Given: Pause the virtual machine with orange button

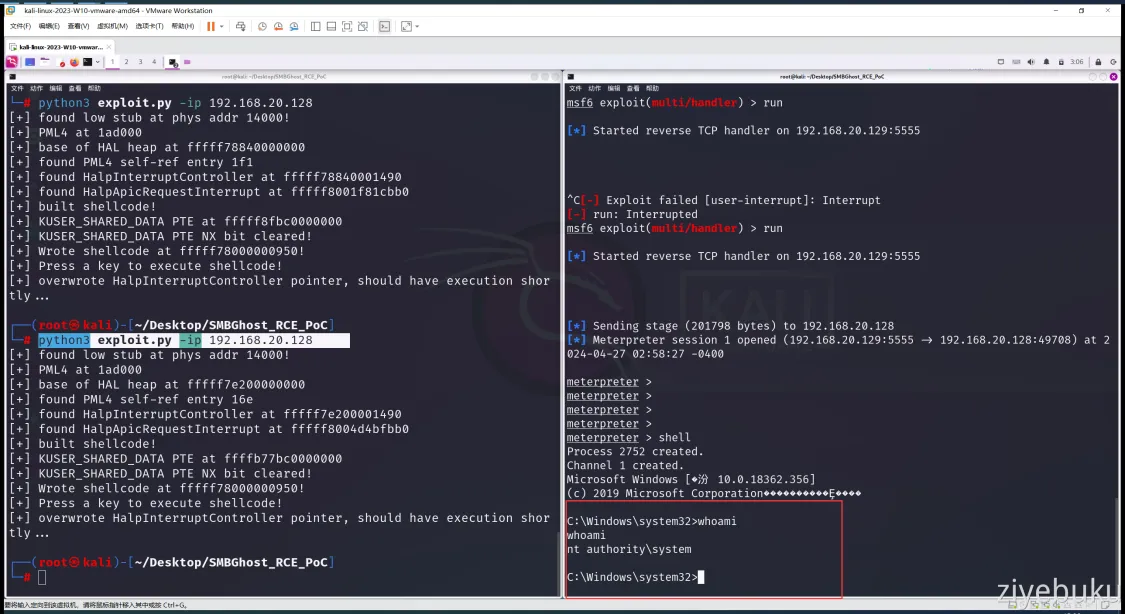Looking at the screenshot, I should (211, 26).
